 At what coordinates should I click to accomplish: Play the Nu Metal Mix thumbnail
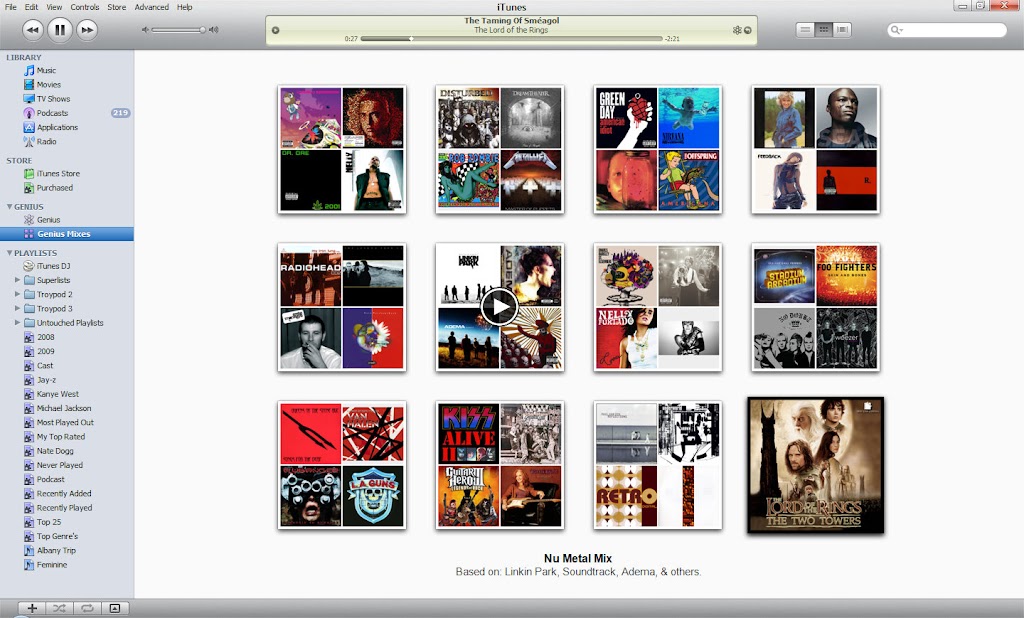pos(499,307)
